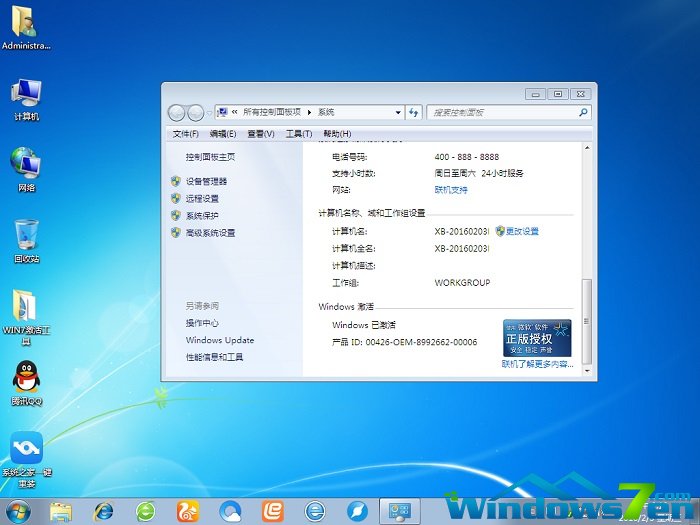700x525 pixels.
Task: Open the Administrator folder desktop icon
Action: coord(25,28)
